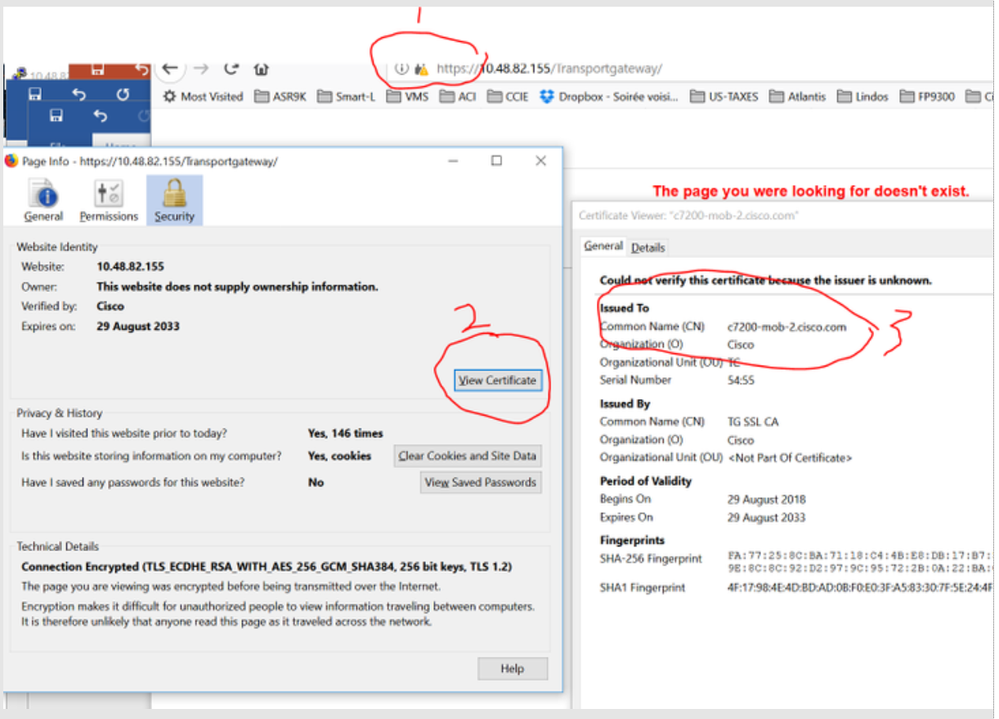Screen dimensions: 999x719
Task: Open Details tab in Certificate Viewer
Action: click(648, 248)
